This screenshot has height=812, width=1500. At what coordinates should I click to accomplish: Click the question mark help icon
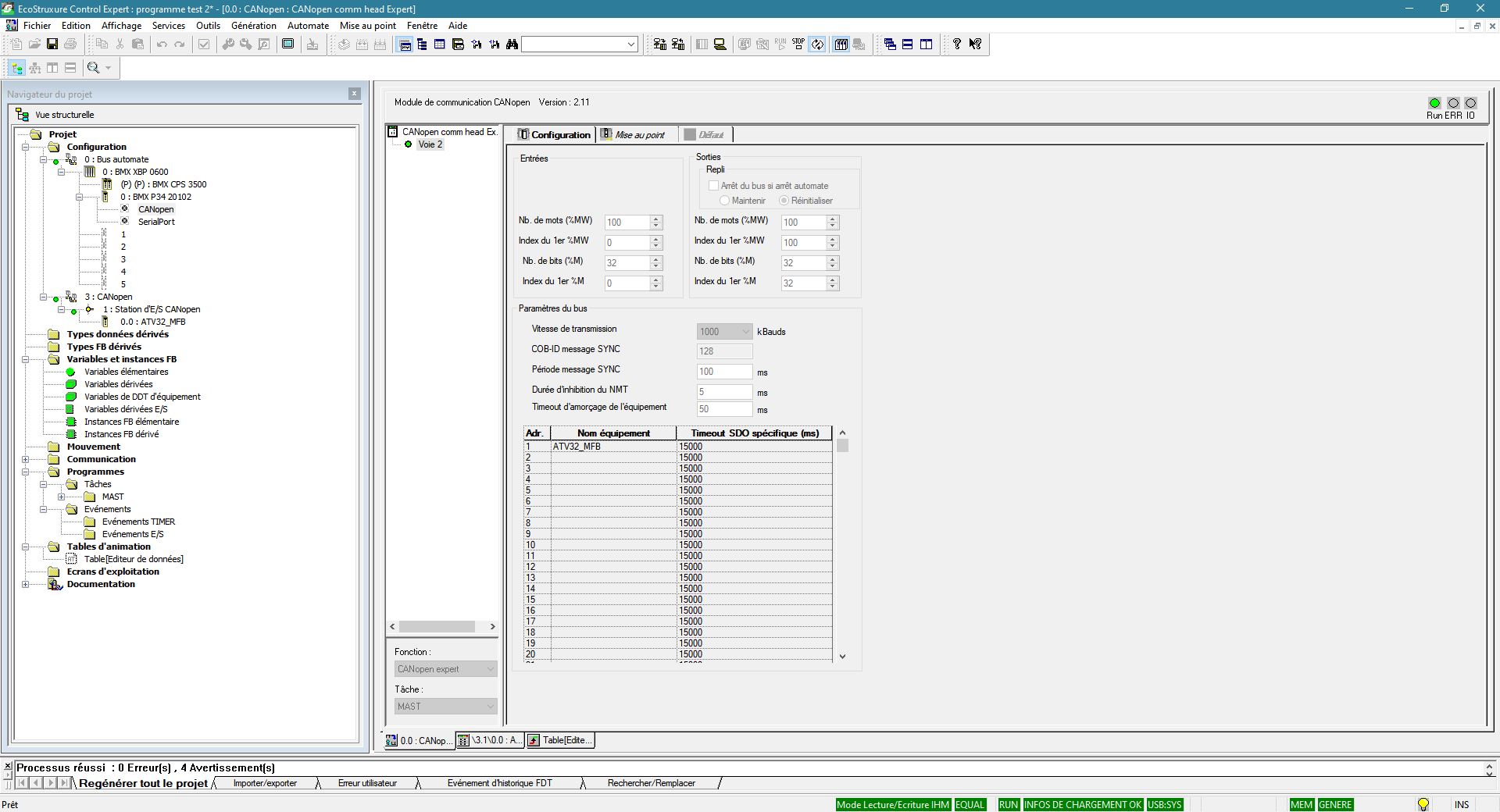(x=956, y=45)
